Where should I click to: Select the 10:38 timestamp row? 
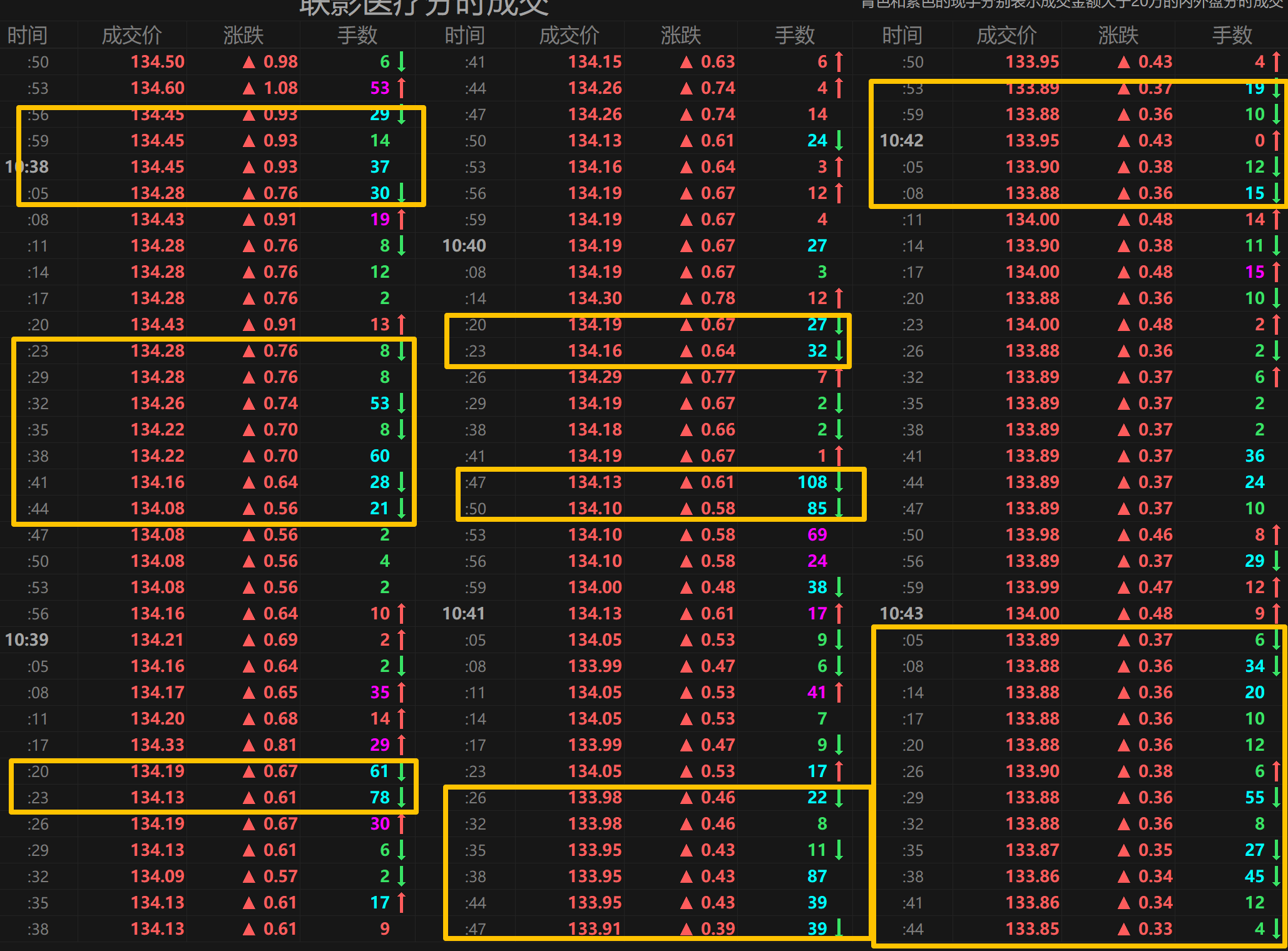(27, 167)
